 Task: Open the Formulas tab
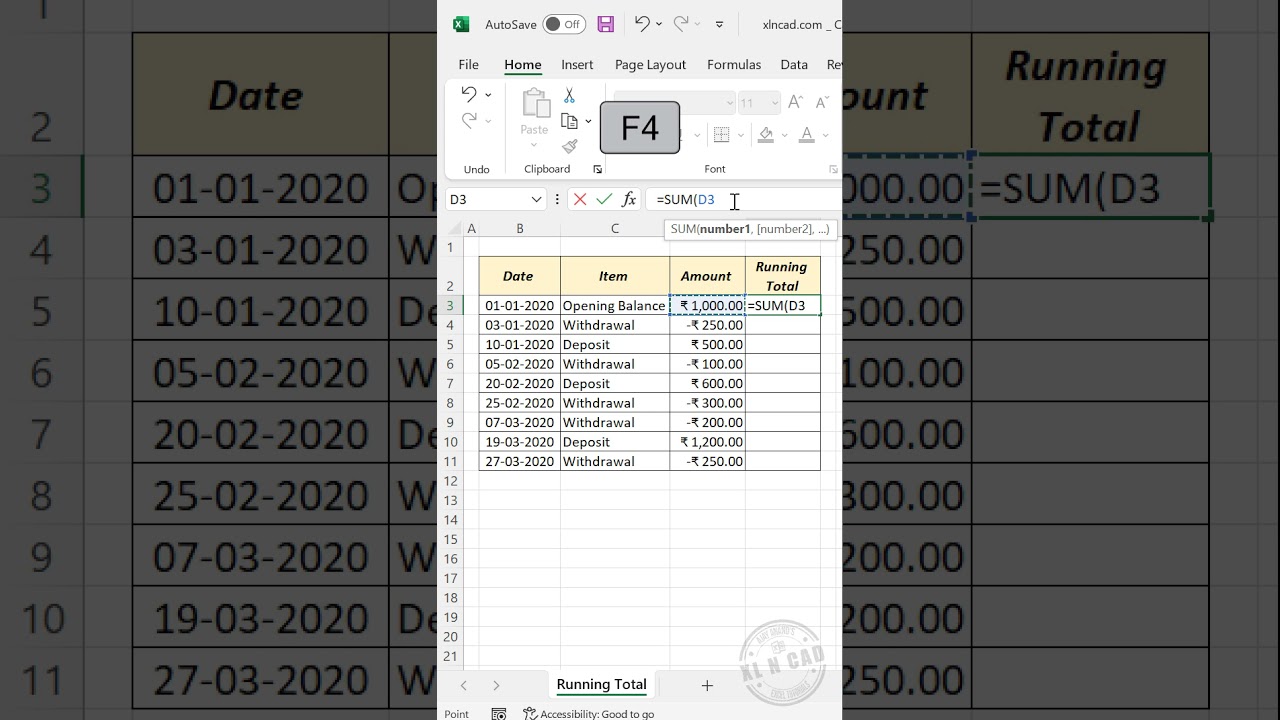point(734,64)
